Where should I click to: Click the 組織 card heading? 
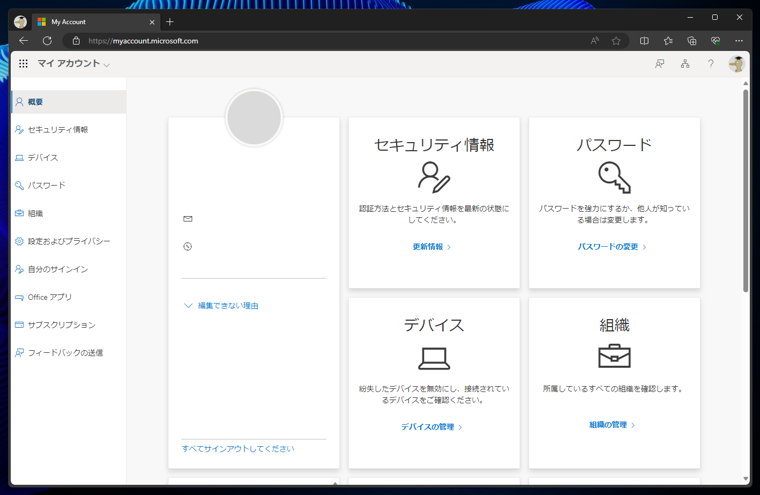coord(614,325)
